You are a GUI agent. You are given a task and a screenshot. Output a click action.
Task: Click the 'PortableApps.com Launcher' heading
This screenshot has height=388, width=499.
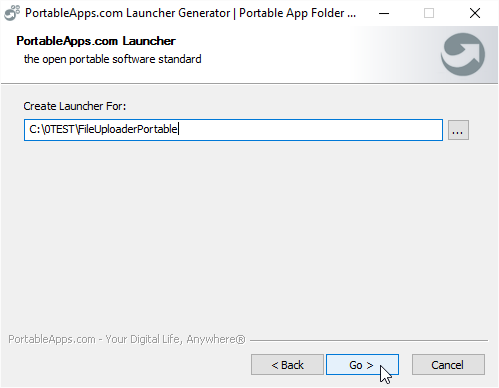tap(96, 41)
